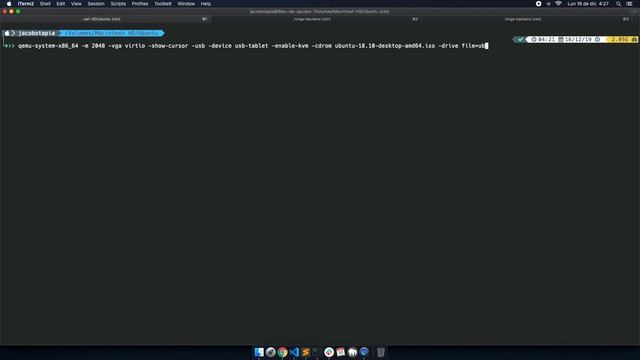Switch to the third terminal tab
The width and height of the screenshot is (640, 360).
[x=527, y=19]
